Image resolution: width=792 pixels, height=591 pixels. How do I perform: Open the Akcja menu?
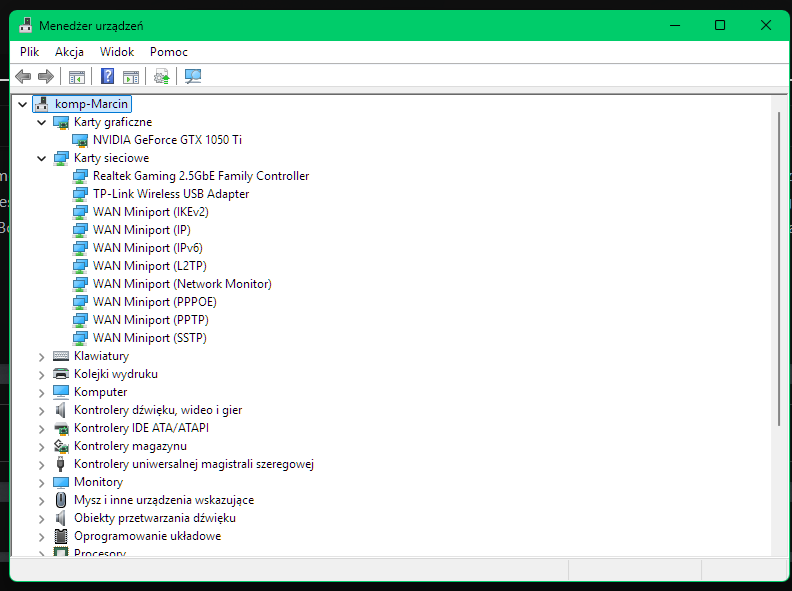69,51
